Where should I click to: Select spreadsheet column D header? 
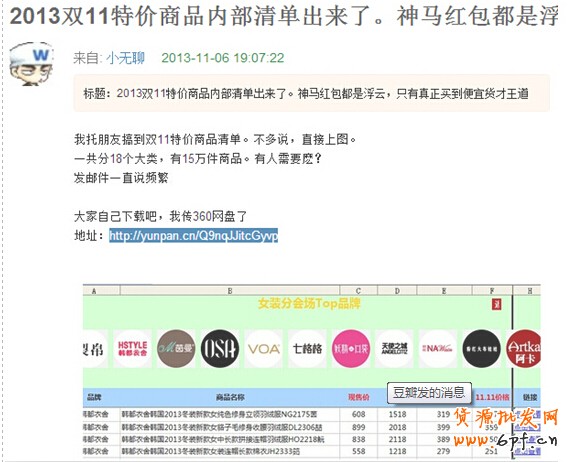pyautogui.click(x=397, y=291)
